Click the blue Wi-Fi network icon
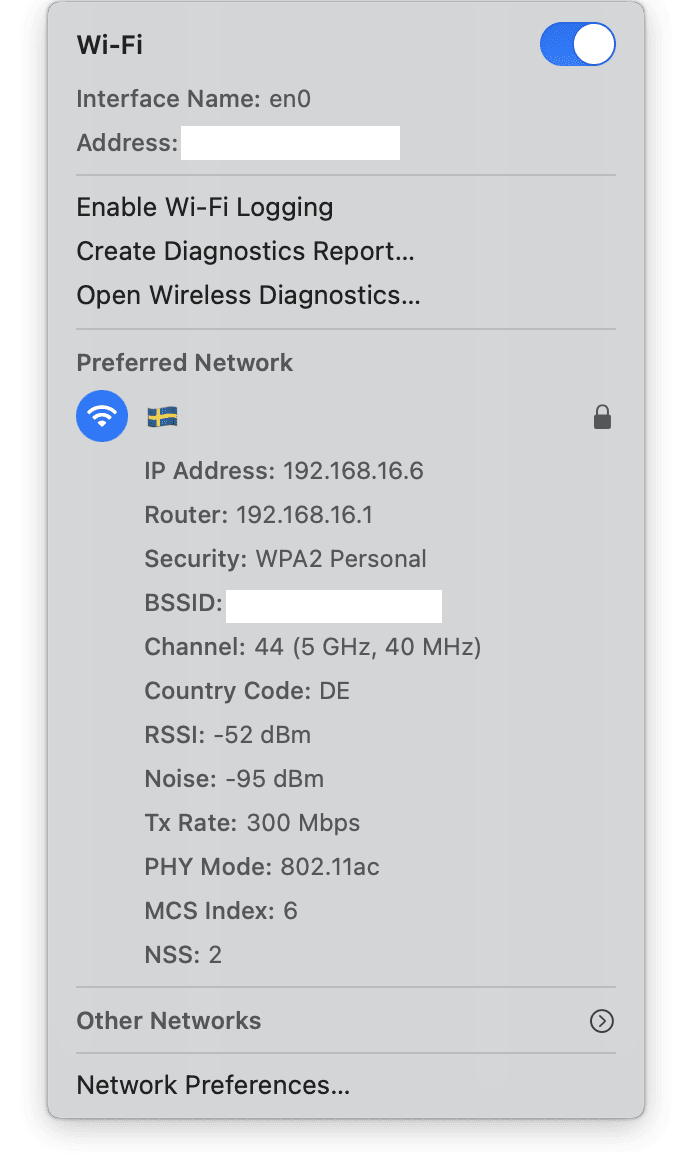 [102, 416]
